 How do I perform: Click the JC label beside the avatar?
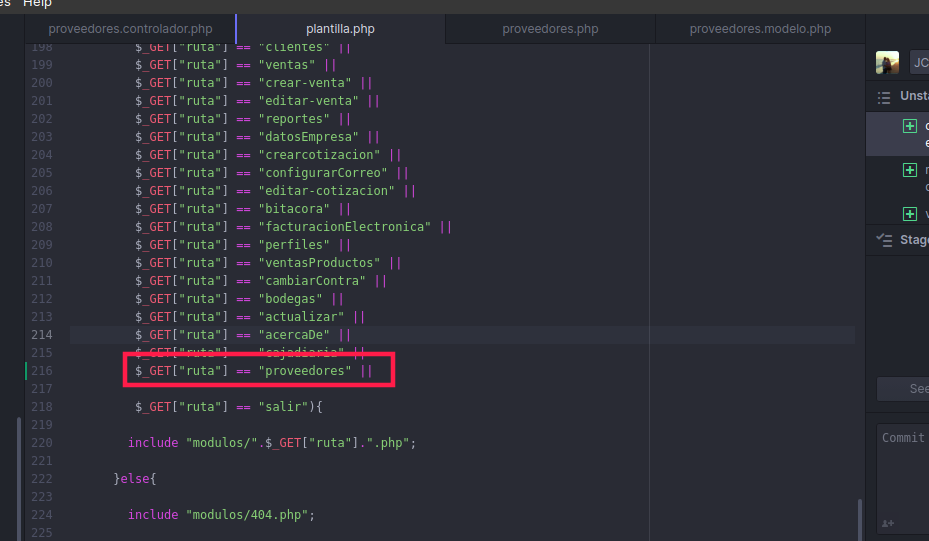(x=918, y=63)
